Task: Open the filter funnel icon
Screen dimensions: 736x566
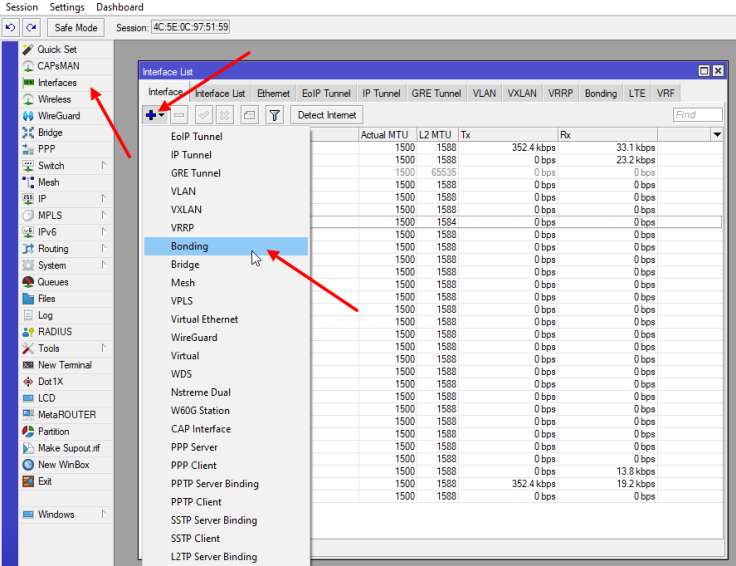Action: pos(274,115)
